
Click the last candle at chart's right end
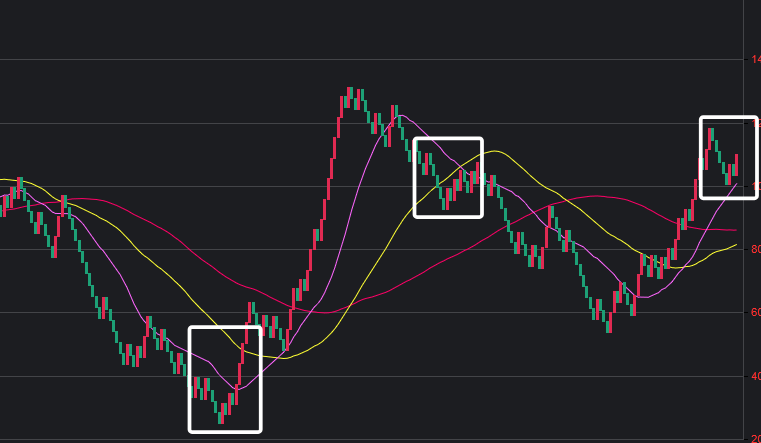click(736, 165)
